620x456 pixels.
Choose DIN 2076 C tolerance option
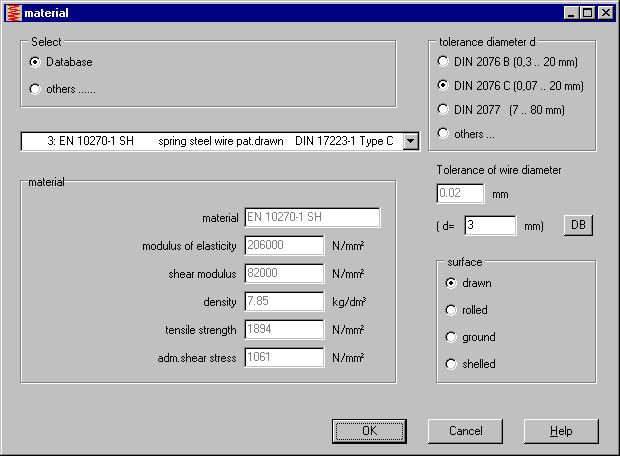click(444, 86)
